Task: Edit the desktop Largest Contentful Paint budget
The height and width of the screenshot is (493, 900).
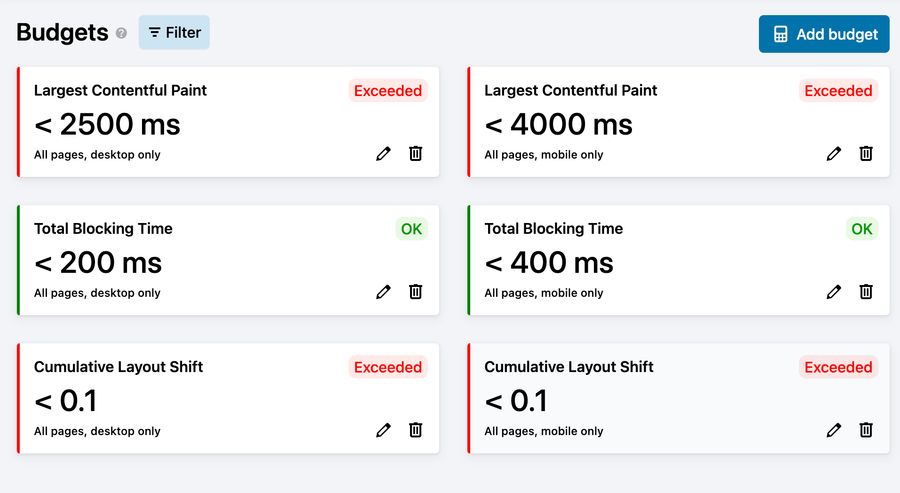Action: 383,154
